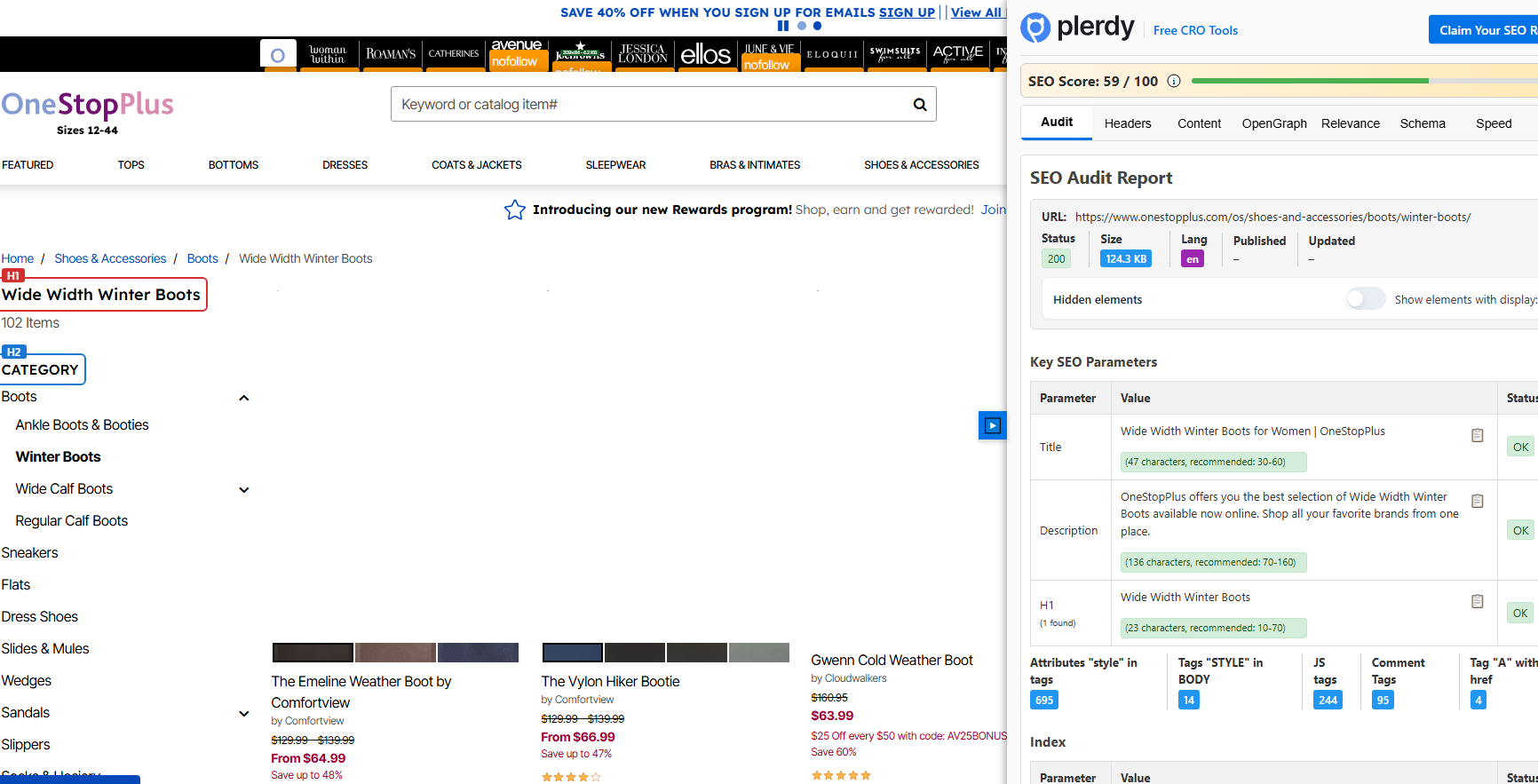
Task: Open the BOTTOMS menu
Action: (234, 165)
